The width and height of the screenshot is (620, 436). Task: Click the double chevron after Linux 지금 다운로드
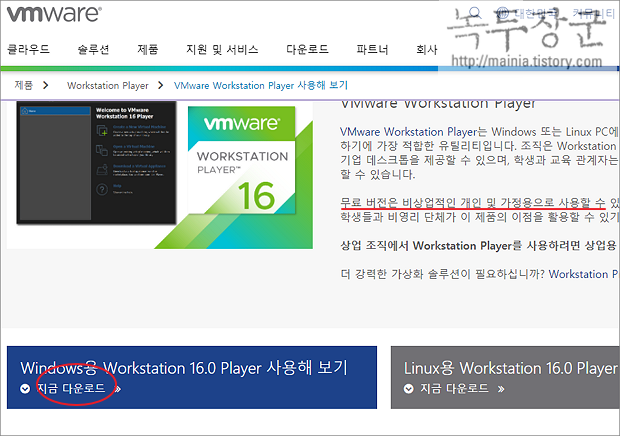pyautogui.click(x=501, y=389)
